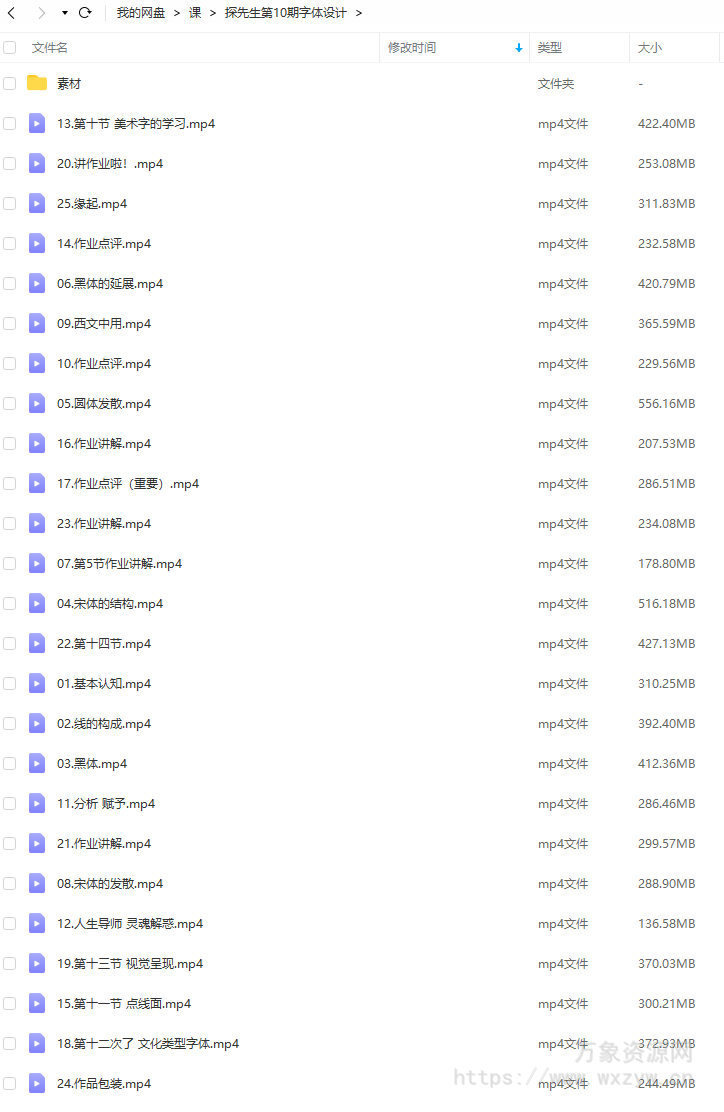Sort by the 修改时间 column
Viewport: 724px width, 1112px height.
[412, 48]
